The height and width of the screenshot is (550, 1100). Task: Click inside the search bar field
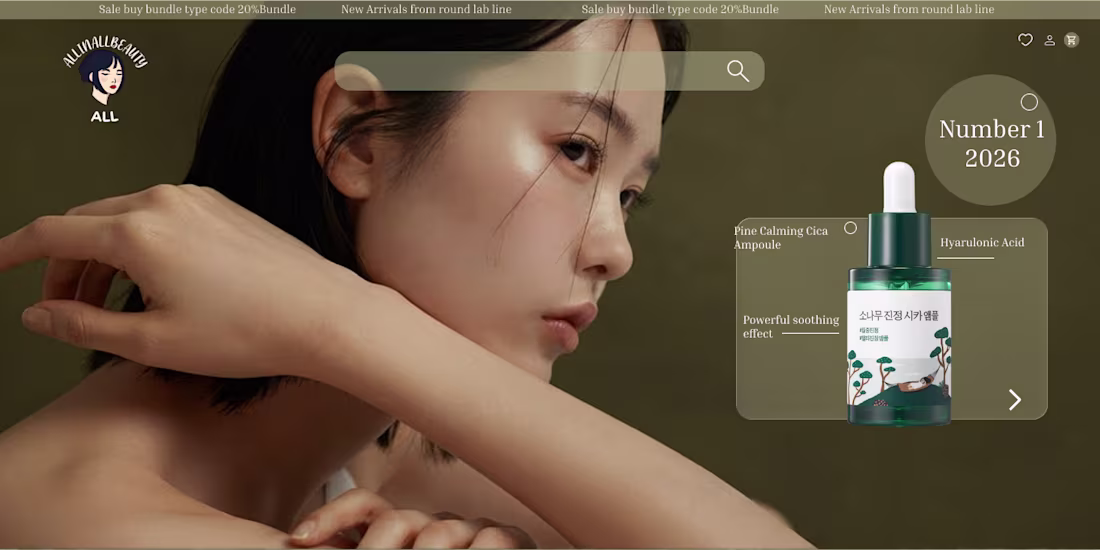549,71
